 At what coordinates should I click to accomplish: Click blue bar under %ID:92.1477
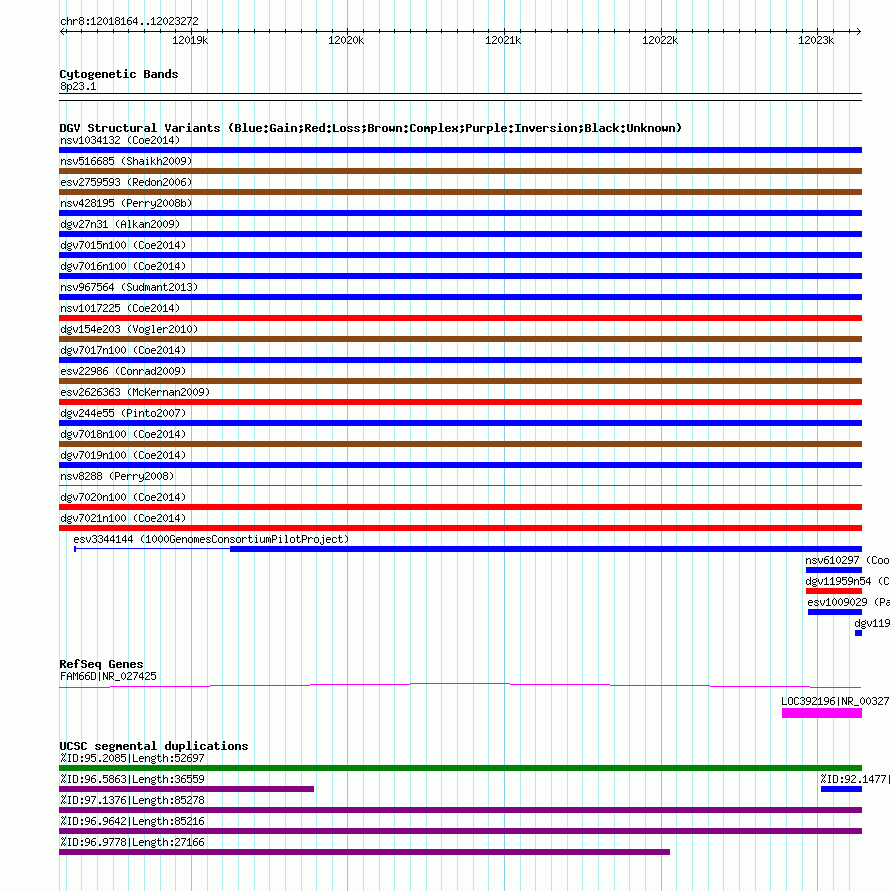tap(842, 789)
